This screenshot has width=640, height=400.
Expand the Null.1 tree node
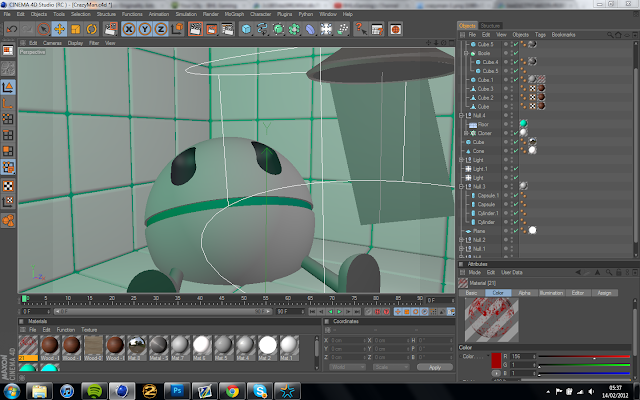click(461, 249)
